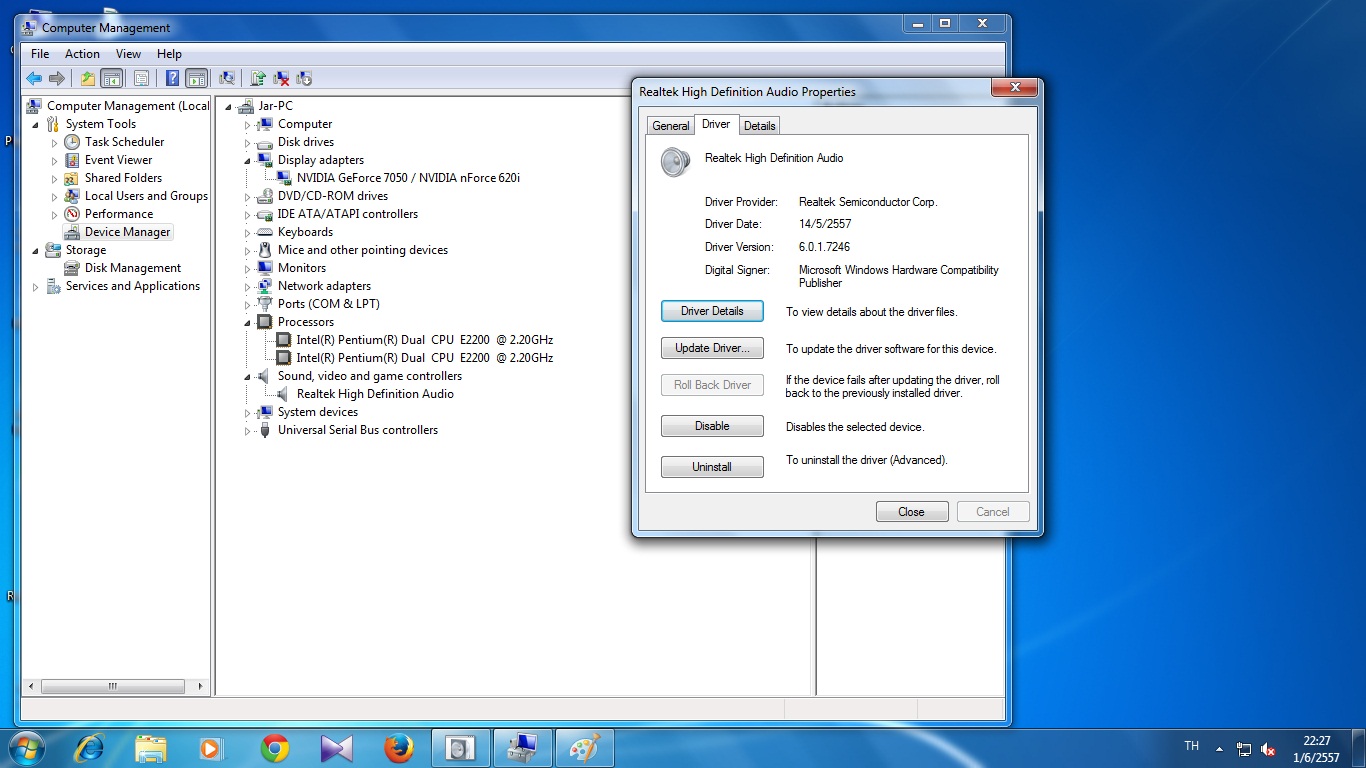The height and width of the screenshot is (768, 1366).
Task: Open Windows Explorer from the taskbar
Action: (151, 748)
